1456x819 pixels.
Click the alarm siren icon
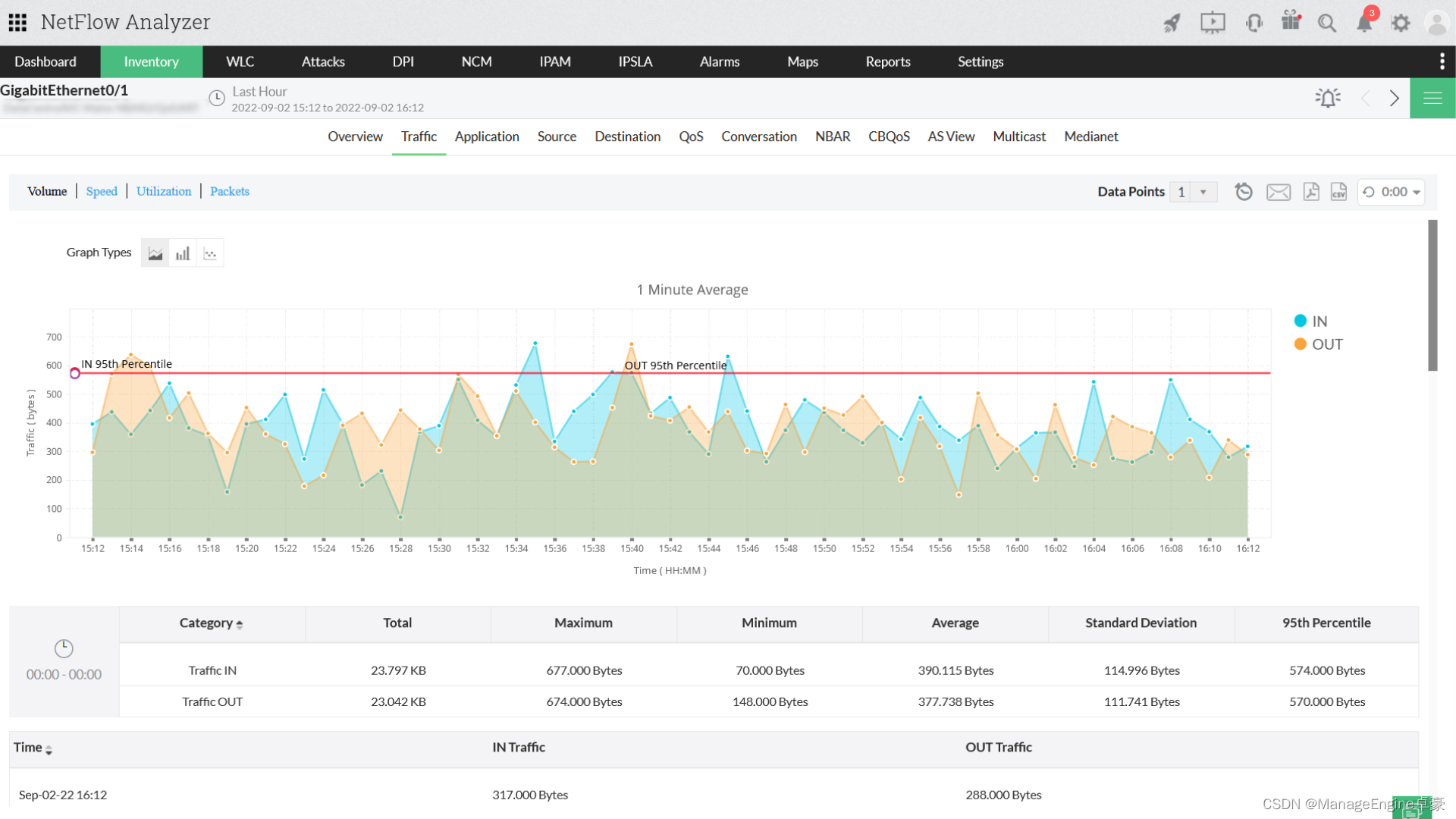1328,98
